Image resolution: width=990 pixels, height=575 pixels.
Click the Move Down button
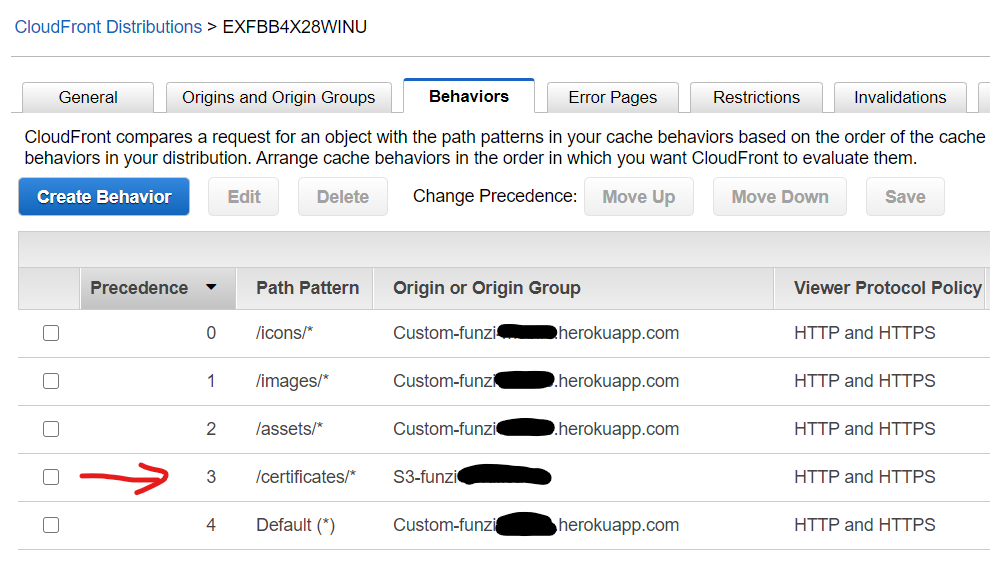point(780,197)
